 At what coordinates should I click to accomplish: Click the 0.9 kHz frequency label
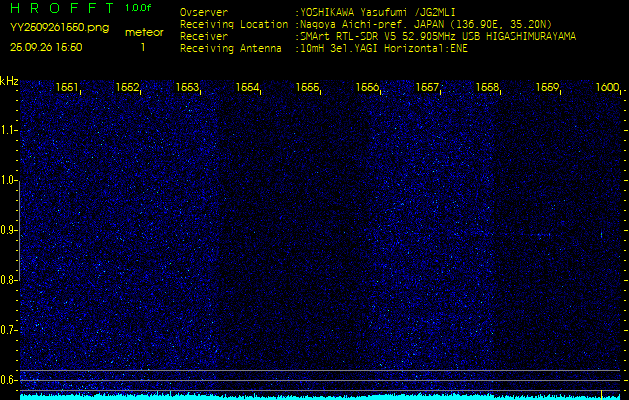8,230
